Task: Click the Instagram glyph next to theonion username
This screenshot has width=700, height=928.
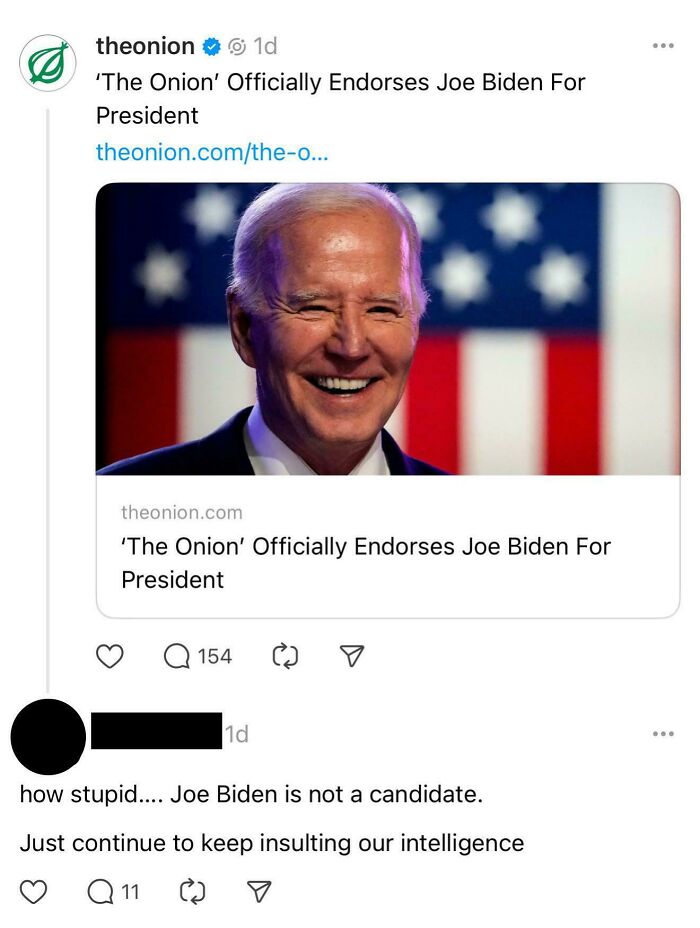Action: click(x=236, y=45)
